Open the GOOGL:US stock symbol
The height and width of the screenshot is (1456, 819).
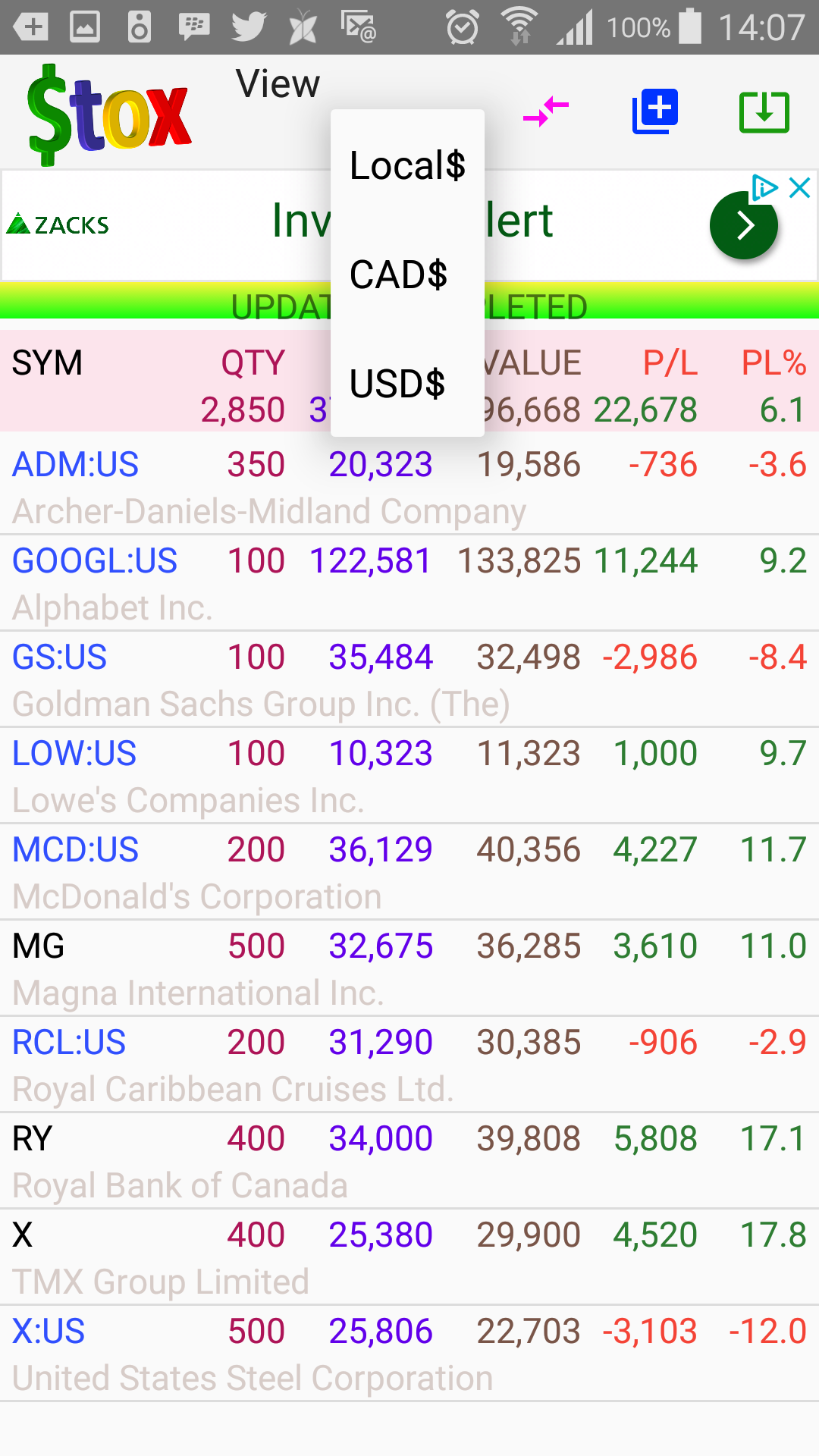(95, 561)
